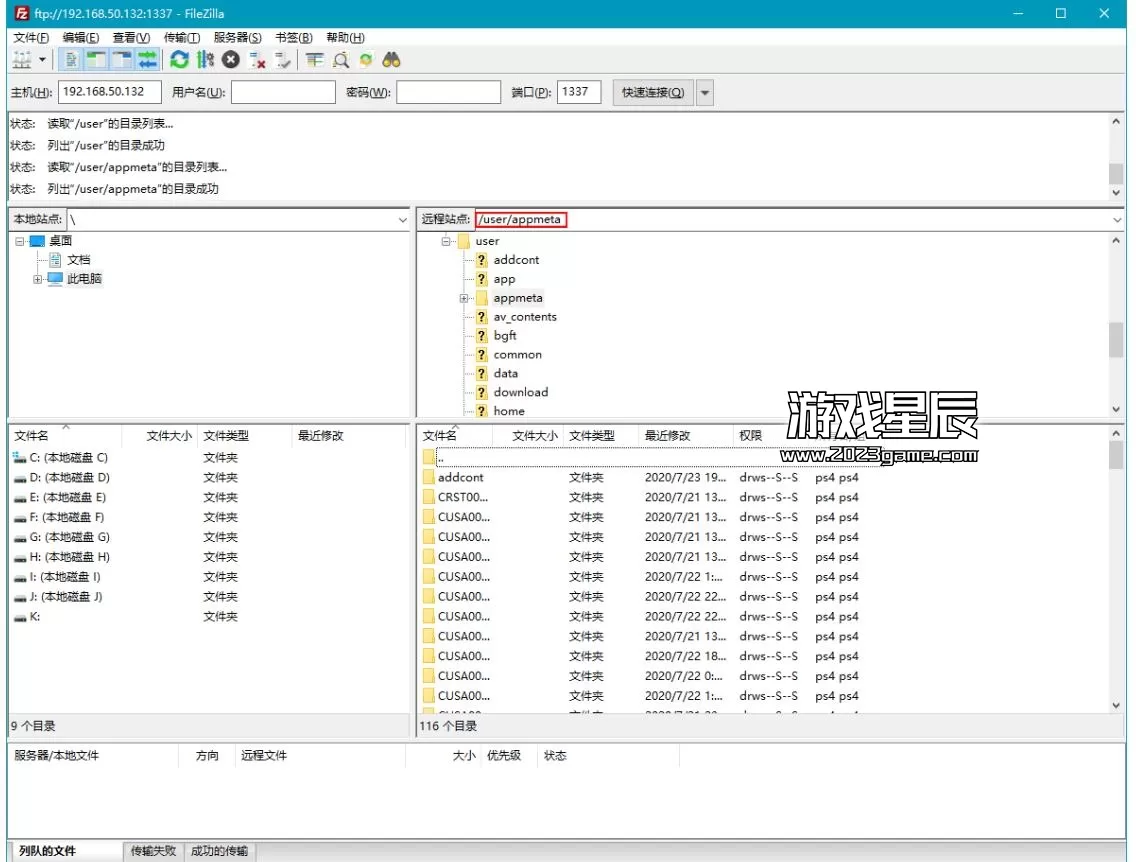The width and height of the screenshot is (1136, 862).
Task: Click the 用户名 input field
Action: pos(283,92)
